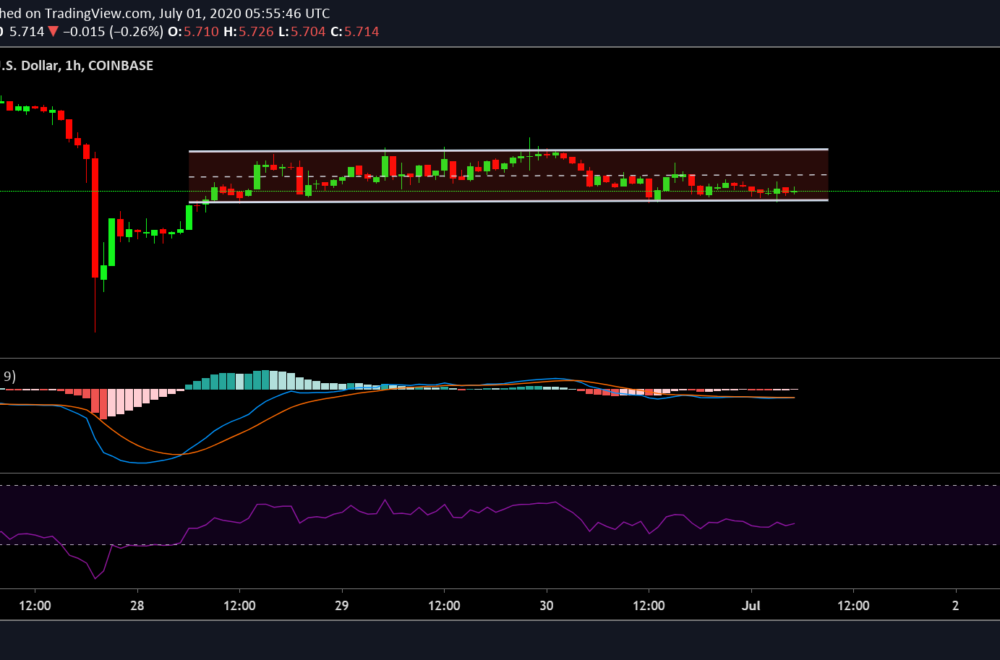Click the red down-arrow change indicator
The width and height of the screenshot is (1000, 660).
tap(54, 31)
